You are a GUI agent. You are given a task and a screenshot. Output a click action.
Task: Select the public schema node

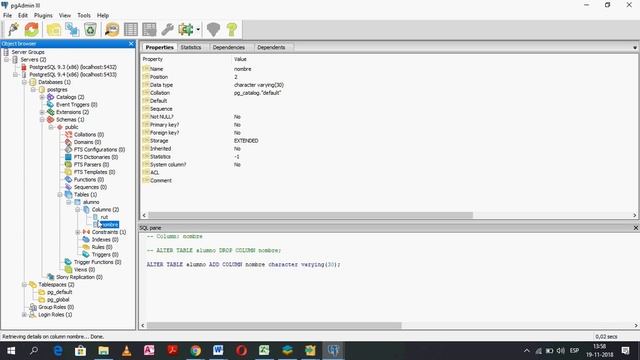click(71, 127)
